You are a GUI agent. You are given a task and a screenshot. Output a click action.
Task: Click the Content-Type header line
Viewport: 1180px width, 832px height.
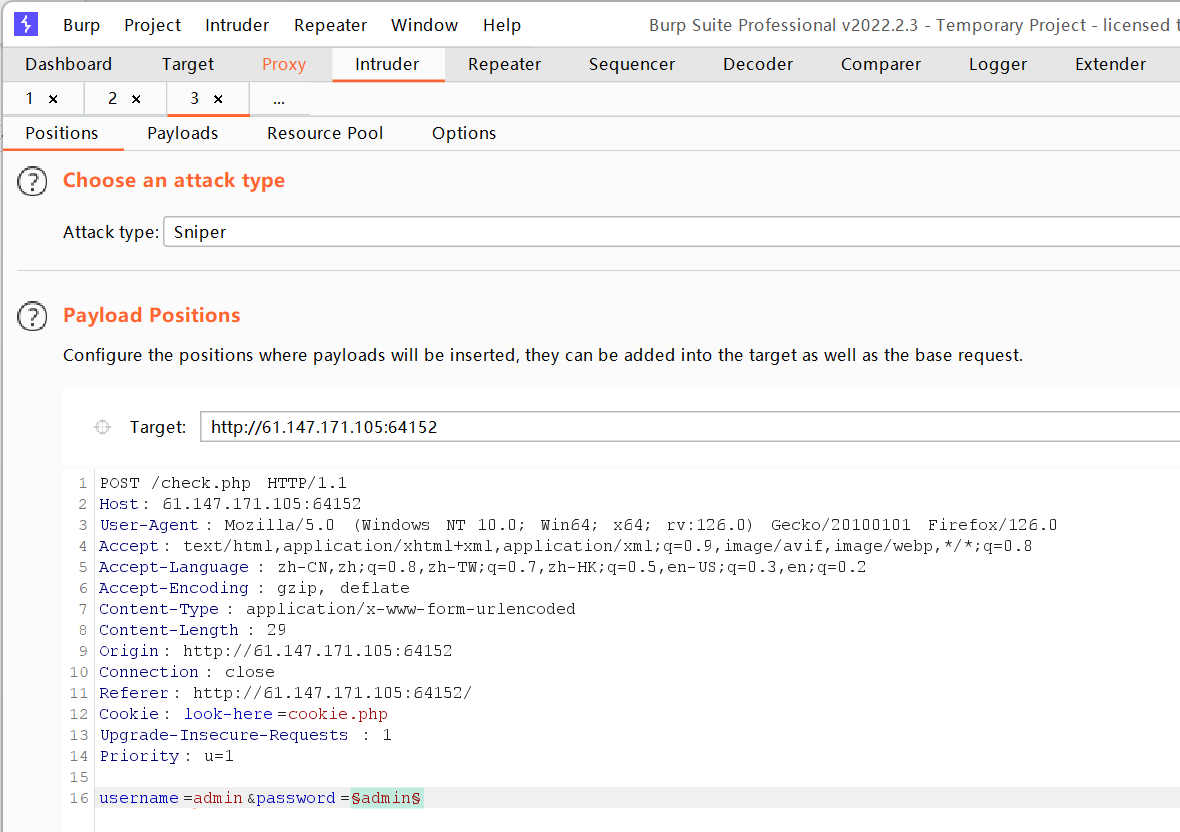click(x=337, y=609)
